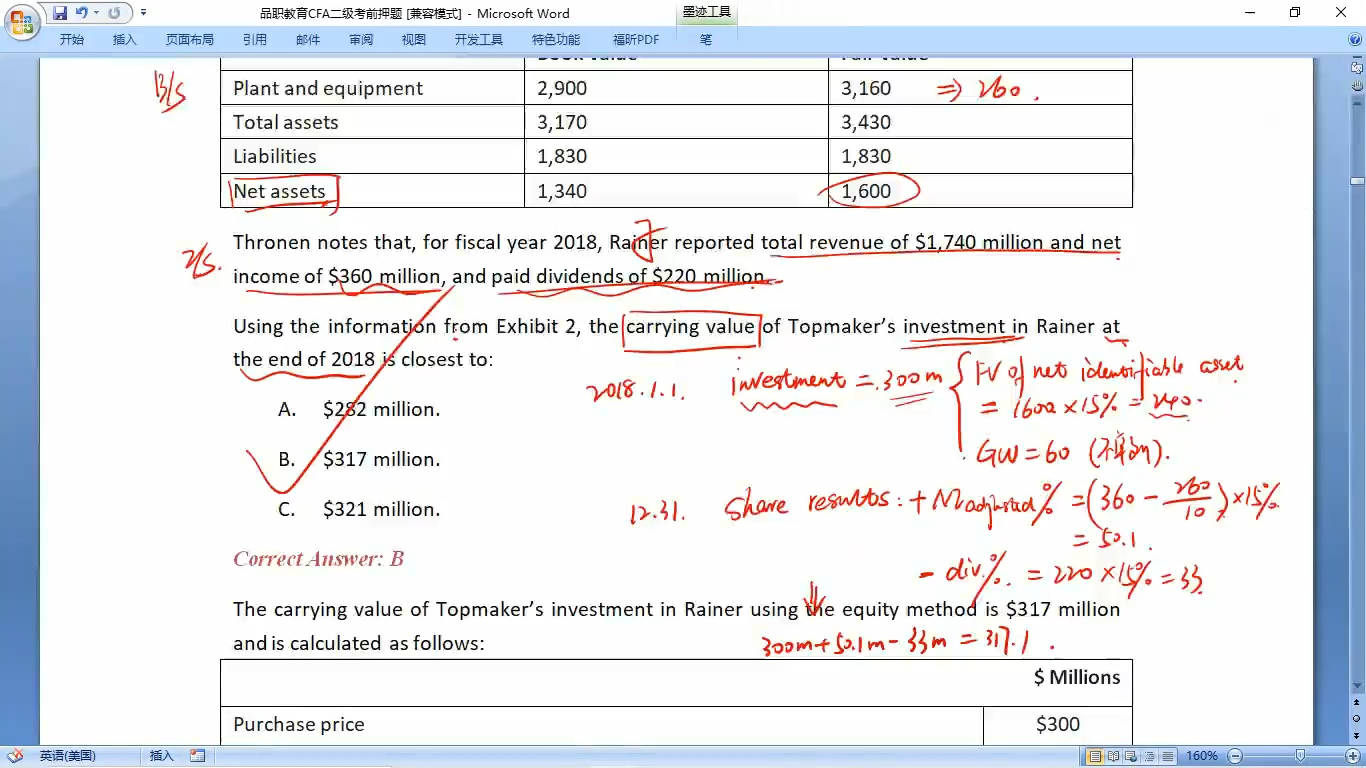The height and width of the screenshot is (768, 1366).
Task: Click the '$ Millions' table header
Action: 1076,677
